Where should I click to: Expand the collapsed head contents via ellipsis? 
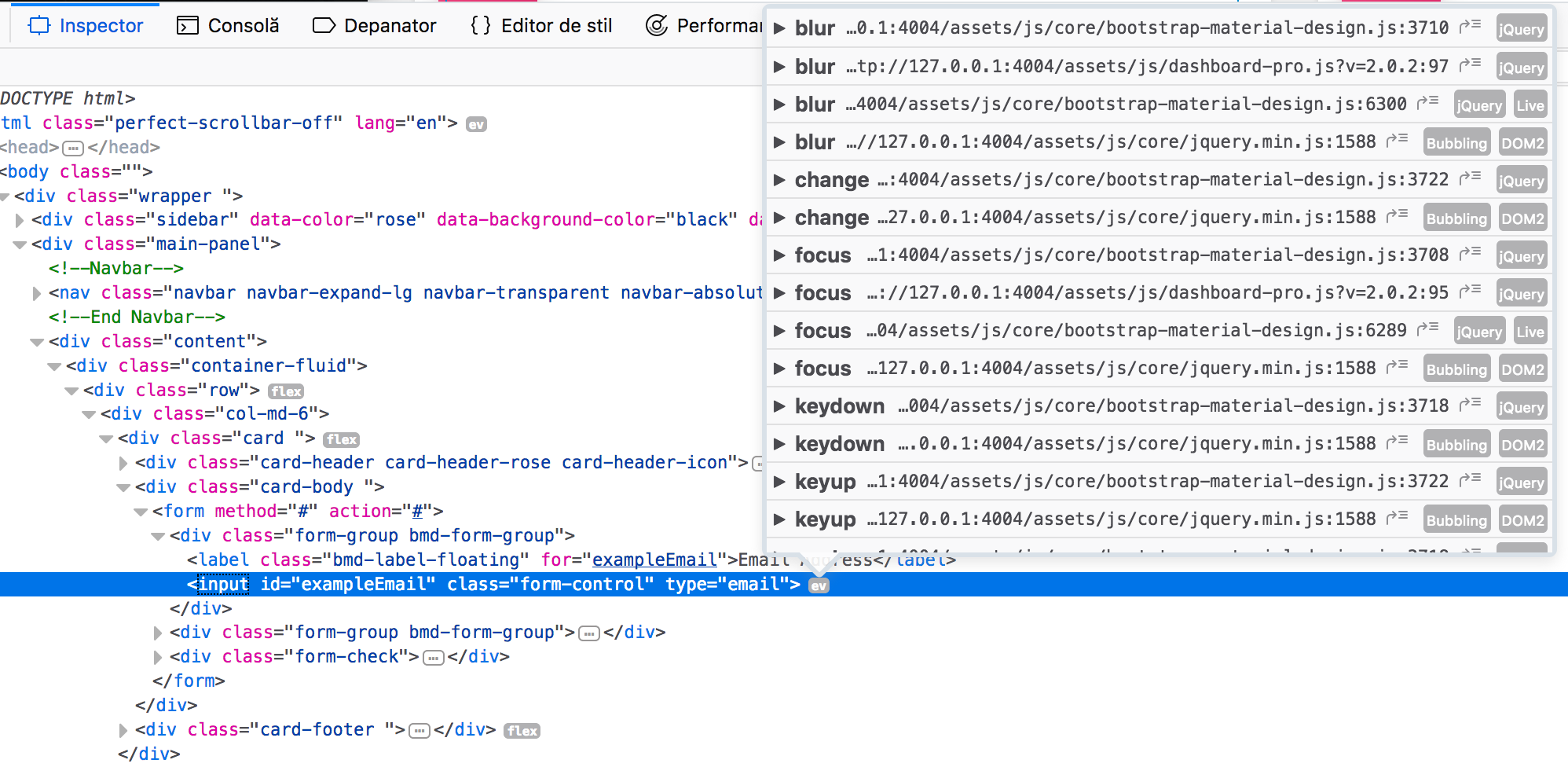point(72,147)
